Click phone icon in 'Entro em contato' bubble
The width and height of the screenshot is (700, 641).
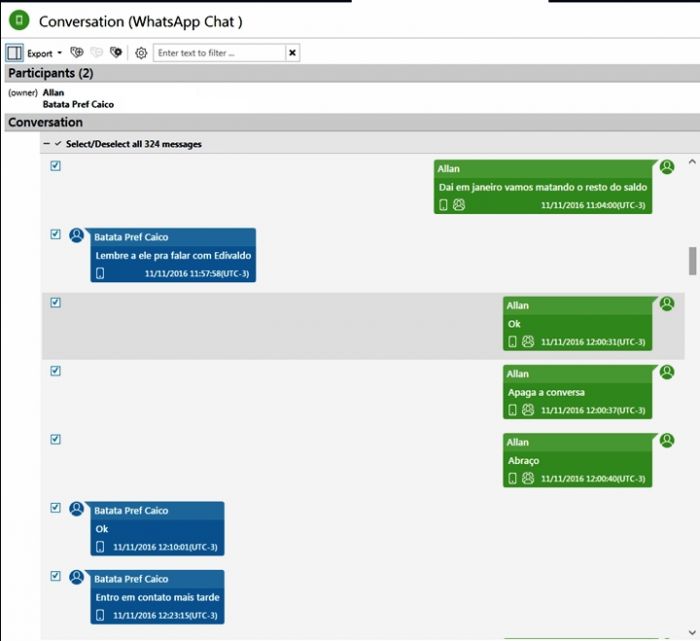pos(100,615)
